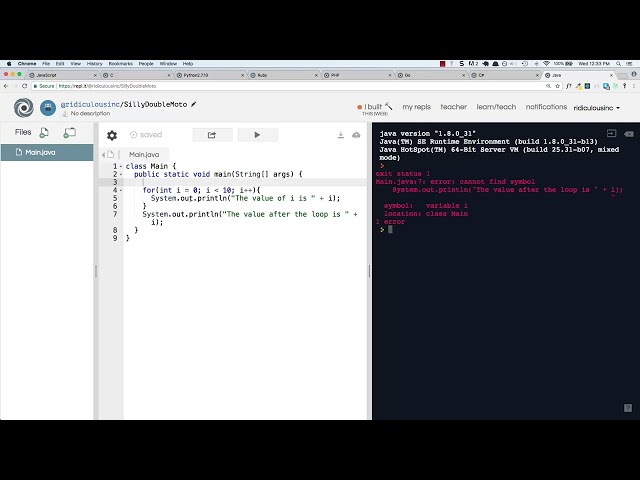The image size is (640, 480).
Task: Bookmark page with the star icon
Action: 558,86
